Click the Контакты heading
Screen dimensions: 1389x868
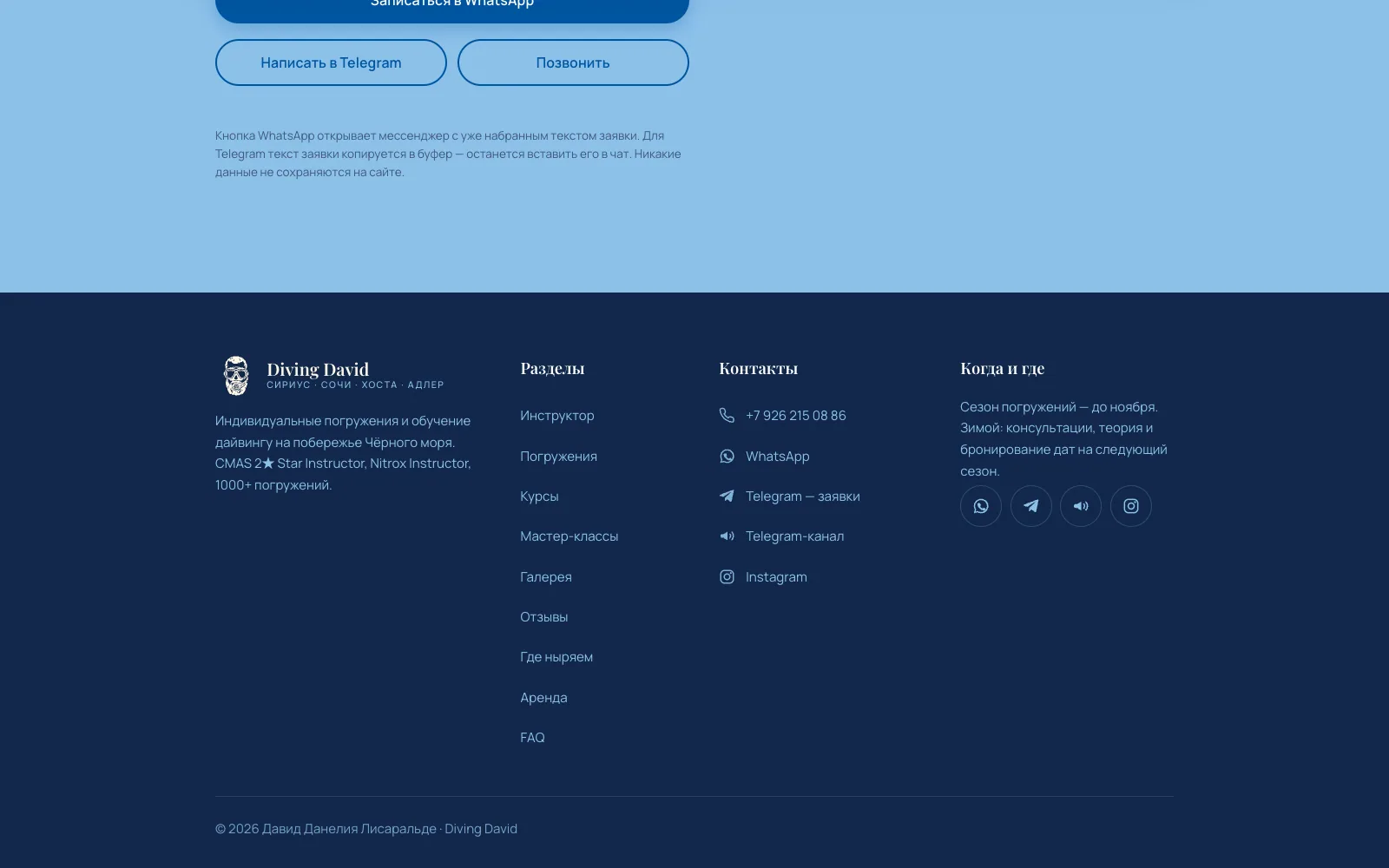tap(758, 368)
